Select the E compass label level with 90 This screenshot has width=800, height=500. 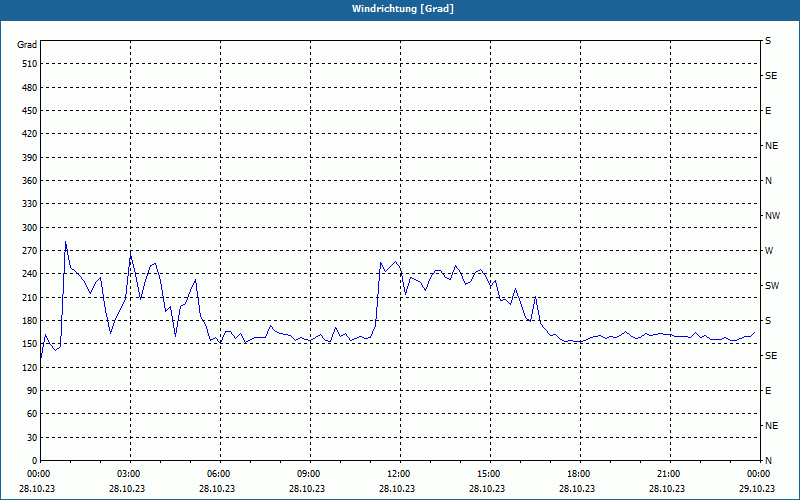coord(768,390)
